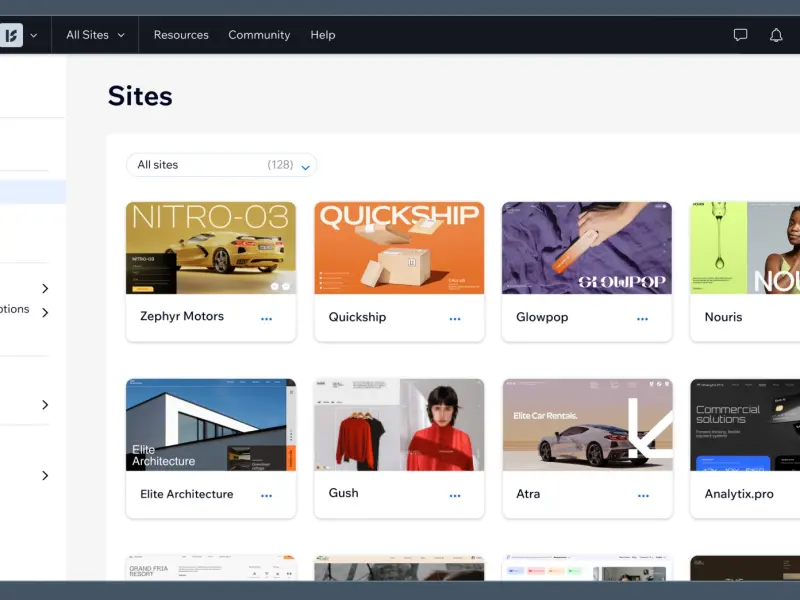This screenshot has height=600, width=800.
Task: Open the Elite Architecture site thumbnail
Action: 211,424
